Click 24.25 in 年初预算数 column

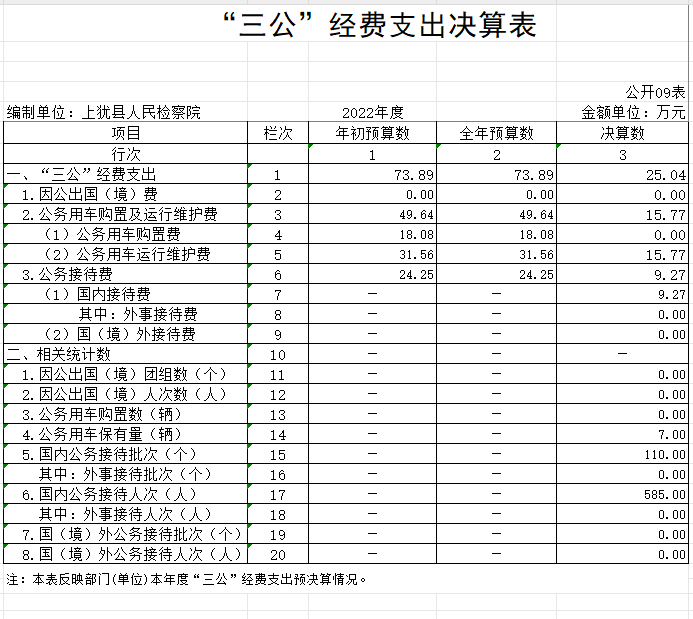click(x=416, y=275)
